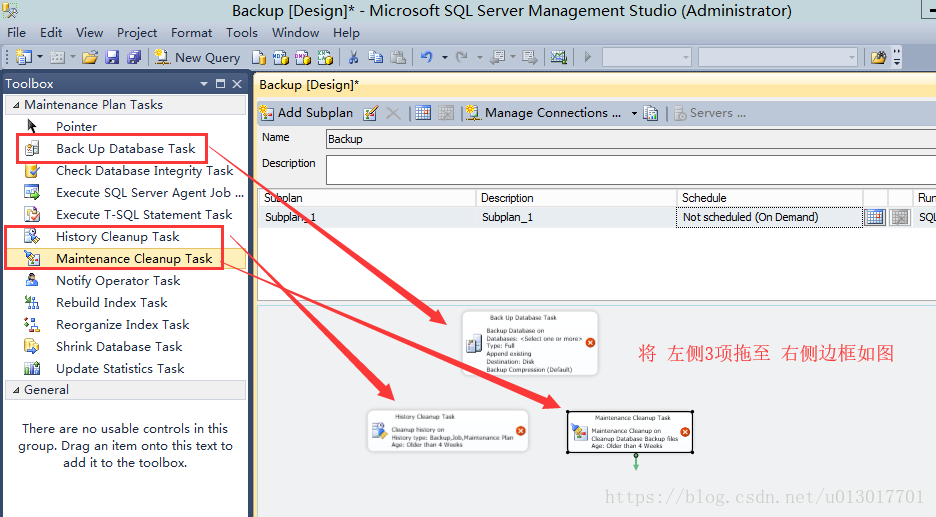Viewport: 936px width, 517px height.
Task: Click in the plan Name input field
Action: [630, 139]
